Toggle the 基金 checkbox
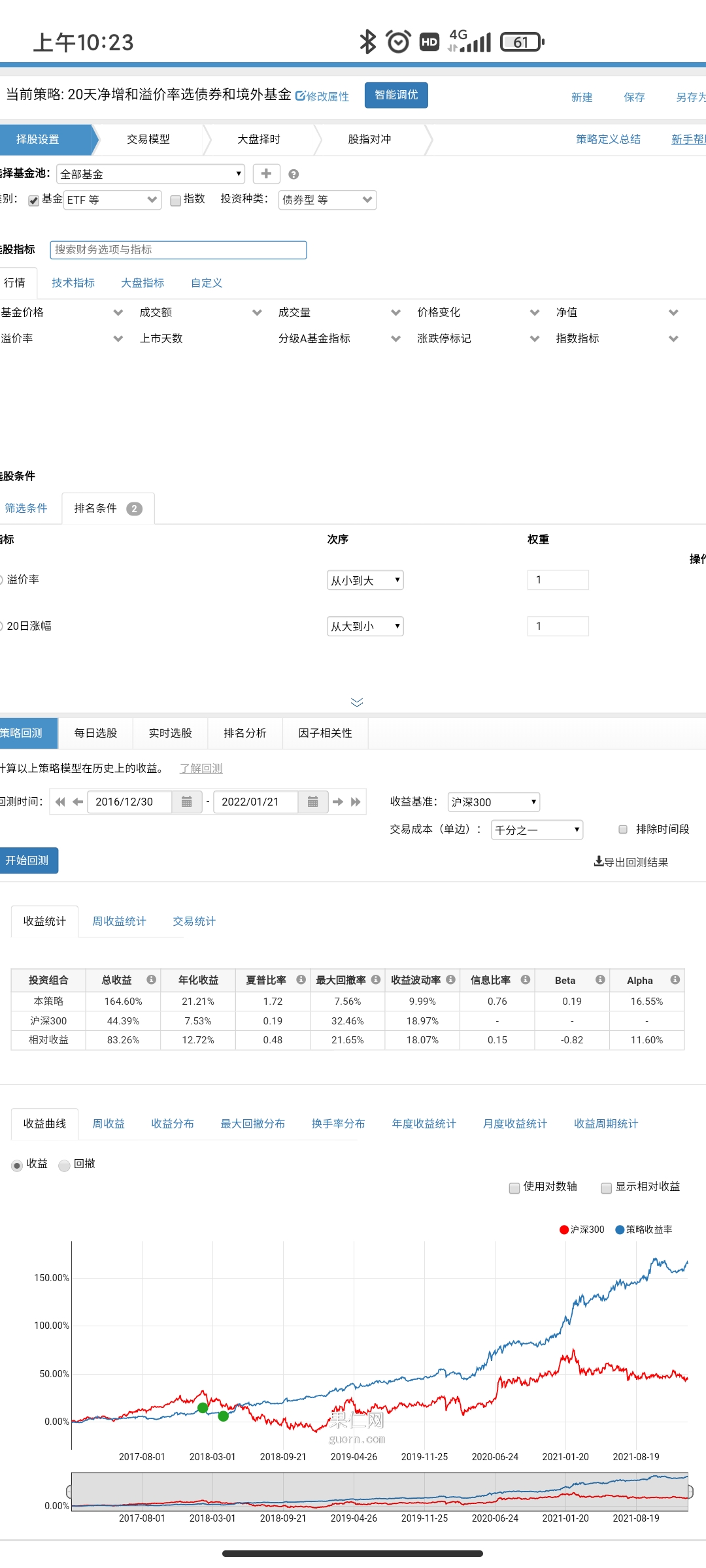 pos(34,201)
